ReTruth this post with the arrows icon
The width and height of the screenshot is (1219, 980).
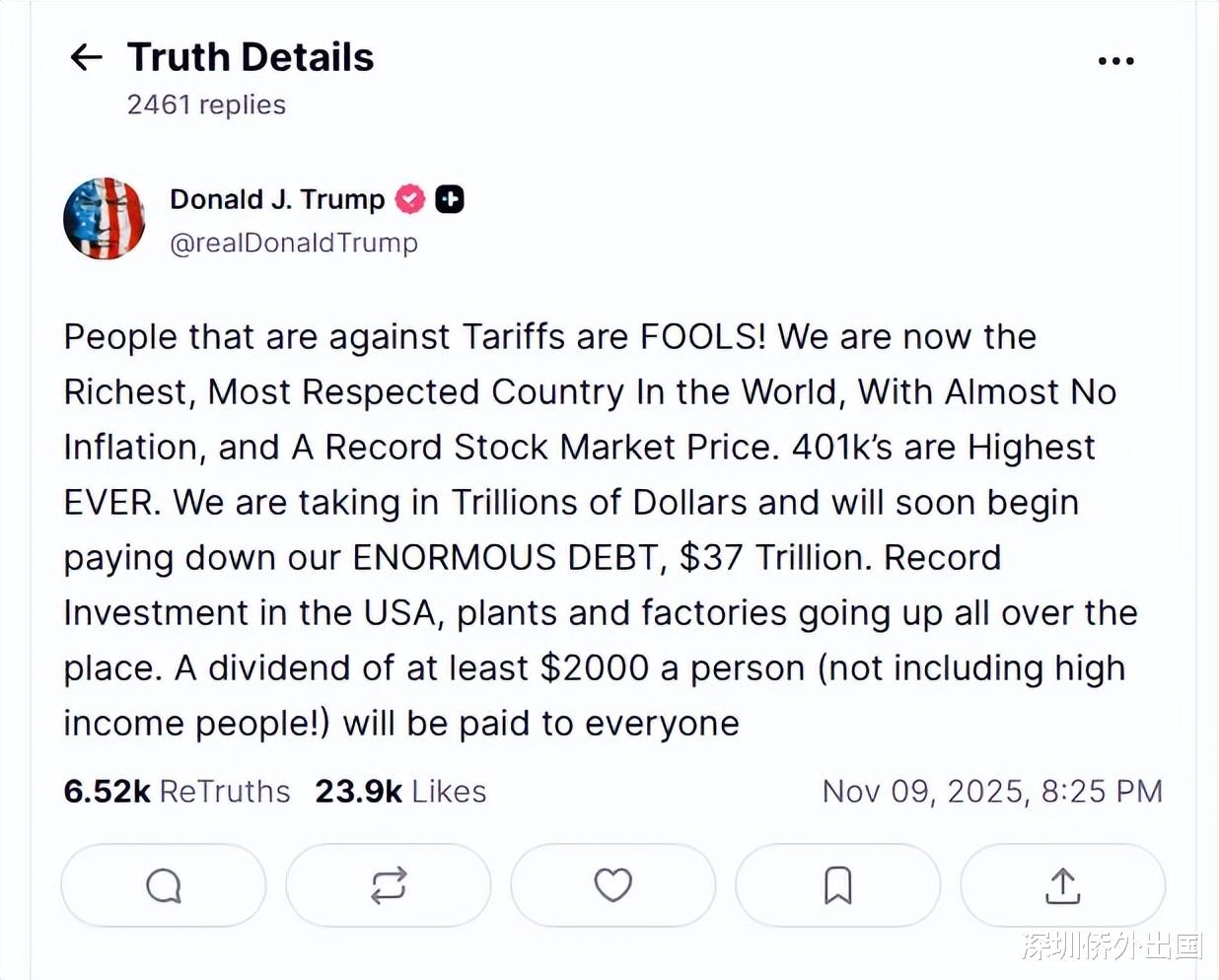click(389, 885)
